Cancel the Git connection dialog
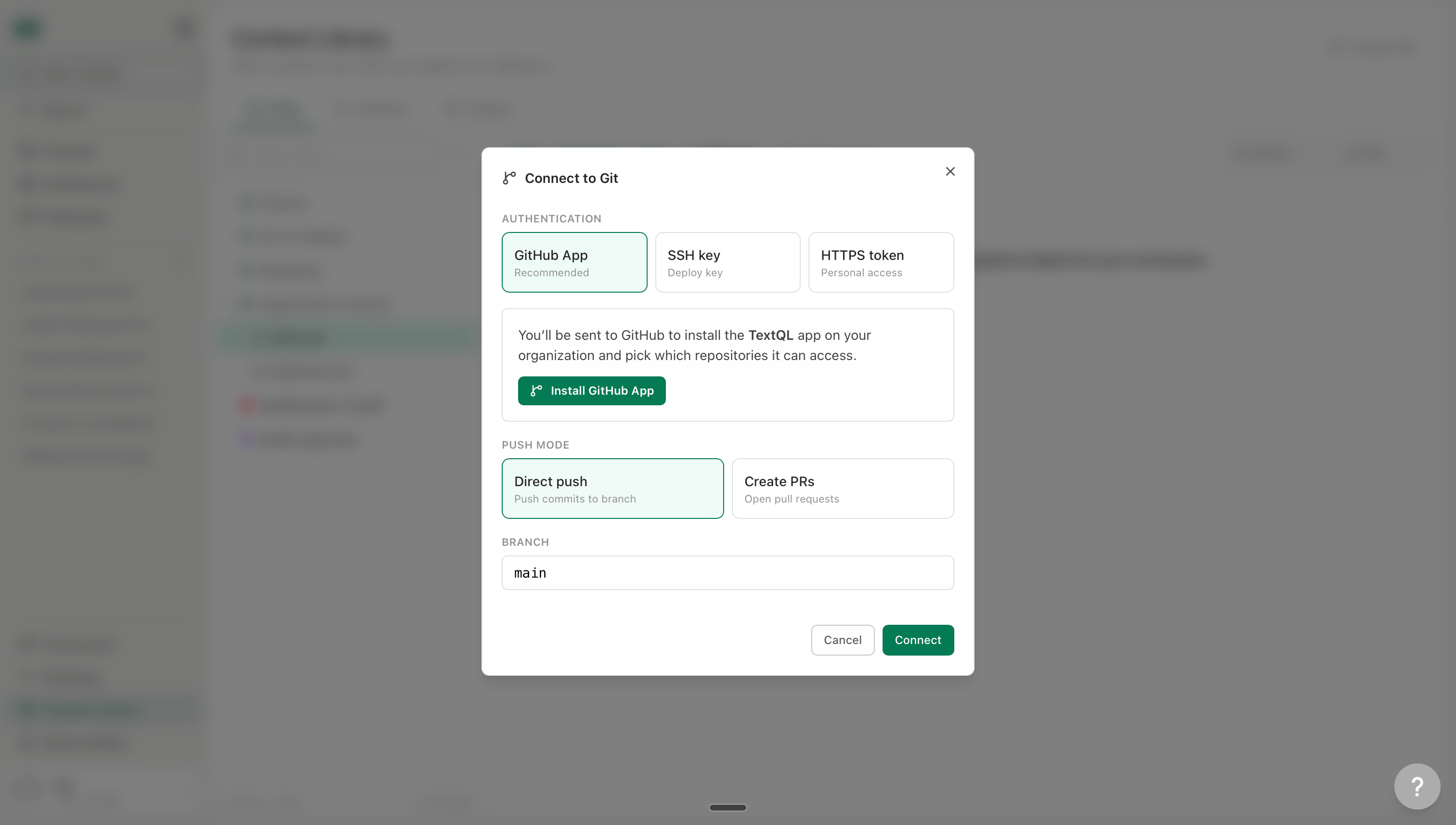The height and width of the screenshot is (825, 1456). pos(842,640)
